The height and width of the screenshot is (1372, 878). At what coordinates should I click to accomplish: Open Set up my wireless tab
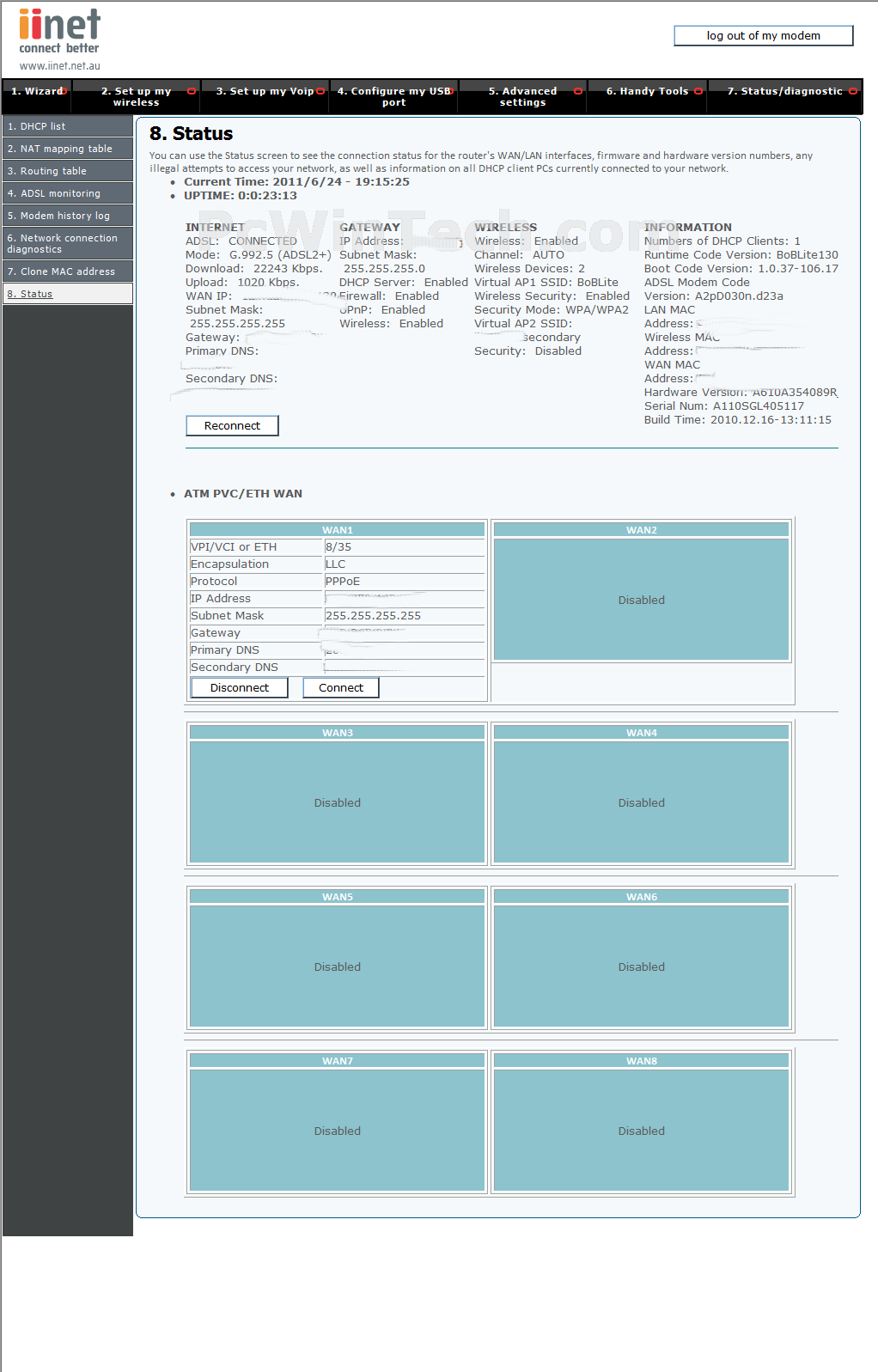pyautogui.click(x=136, y=96)
